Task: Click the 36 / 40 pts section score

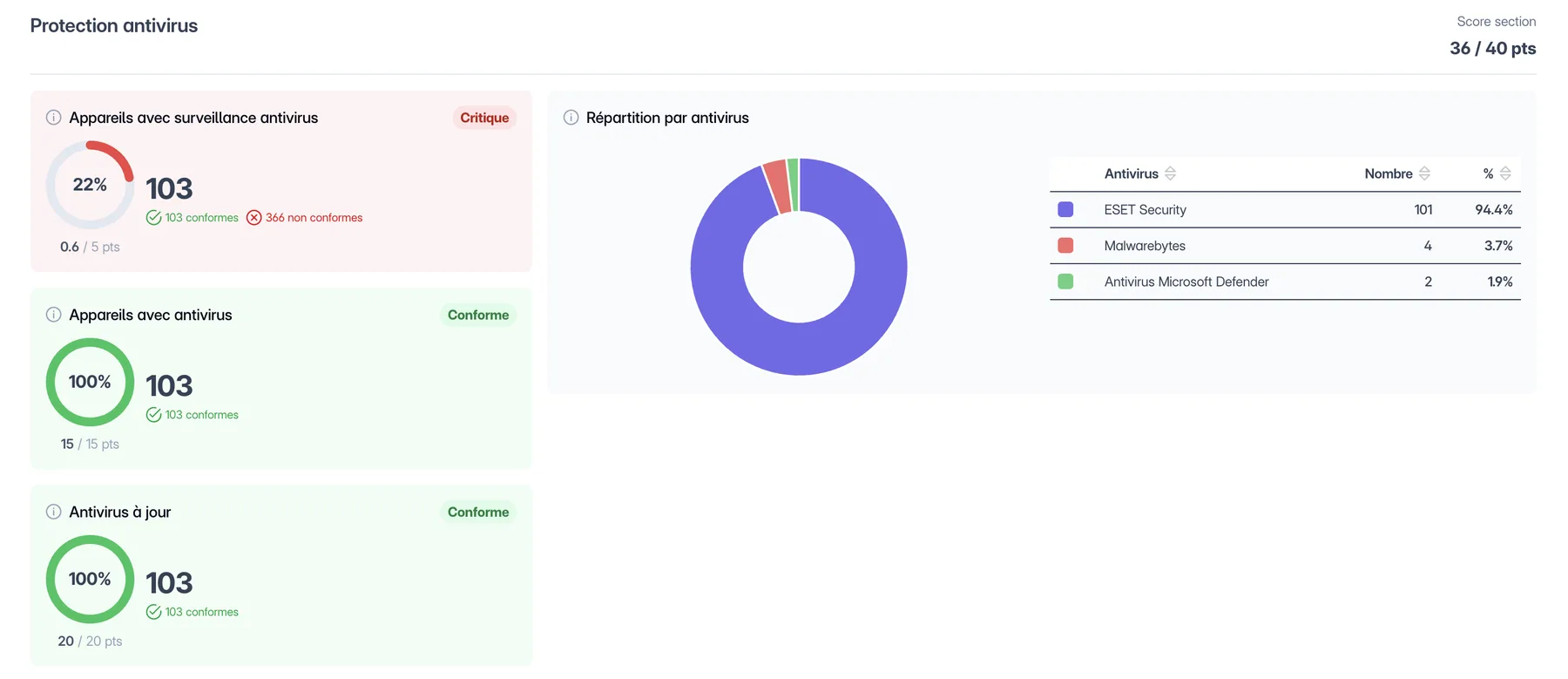Action: click(1492, 49)
